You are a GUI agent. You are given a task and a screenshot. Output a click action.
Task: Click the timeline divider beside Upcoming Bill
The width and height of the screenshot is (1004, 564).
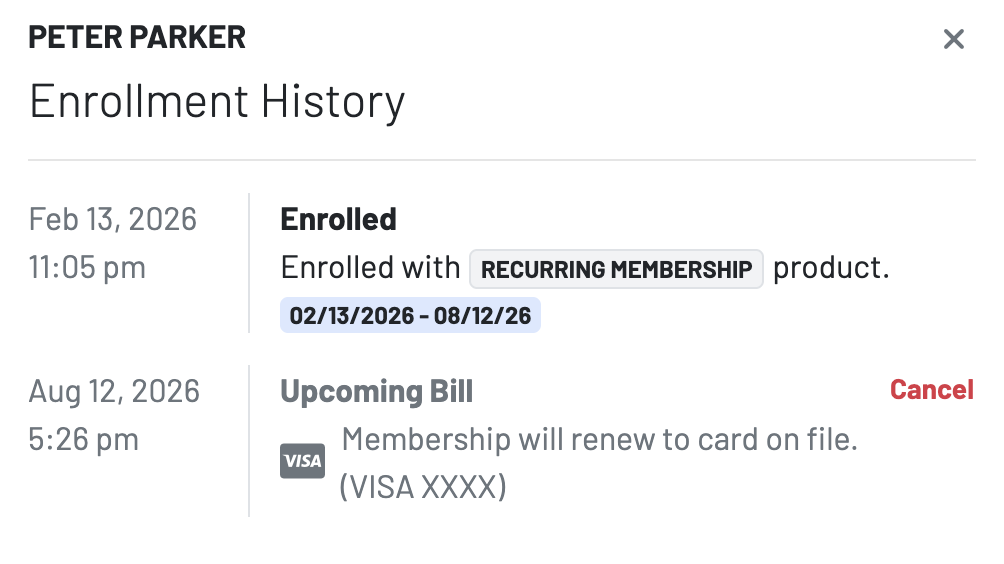(x=249, y=440)
